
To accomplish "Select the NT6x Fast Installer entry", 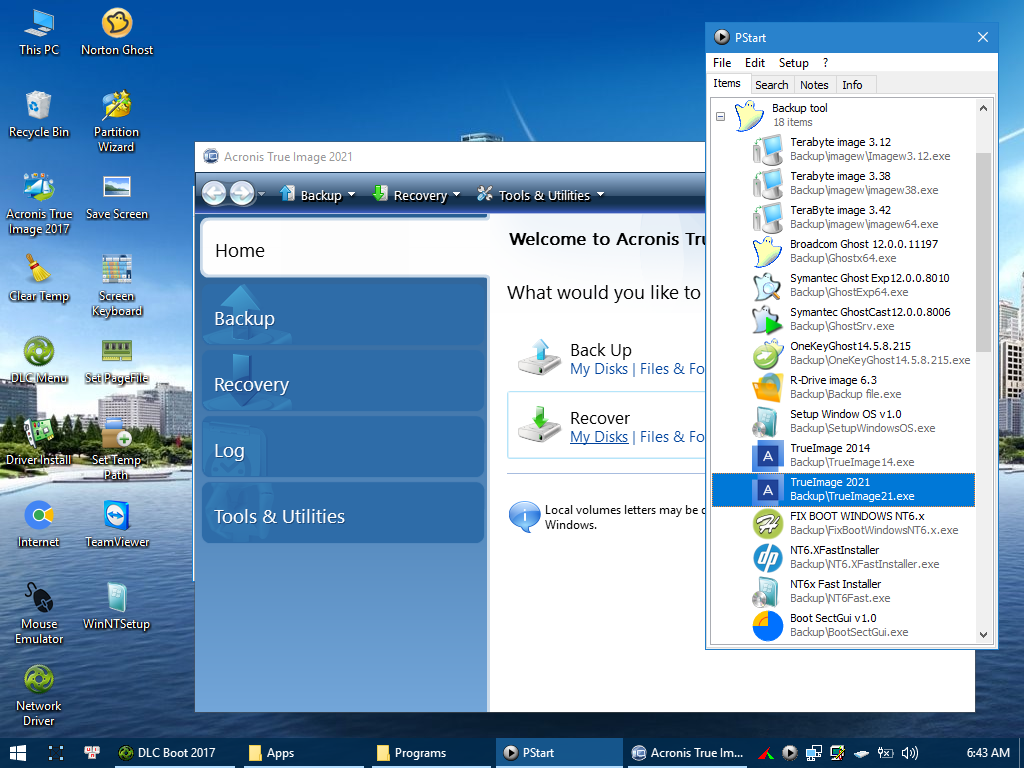I will [x=843, y=591].
